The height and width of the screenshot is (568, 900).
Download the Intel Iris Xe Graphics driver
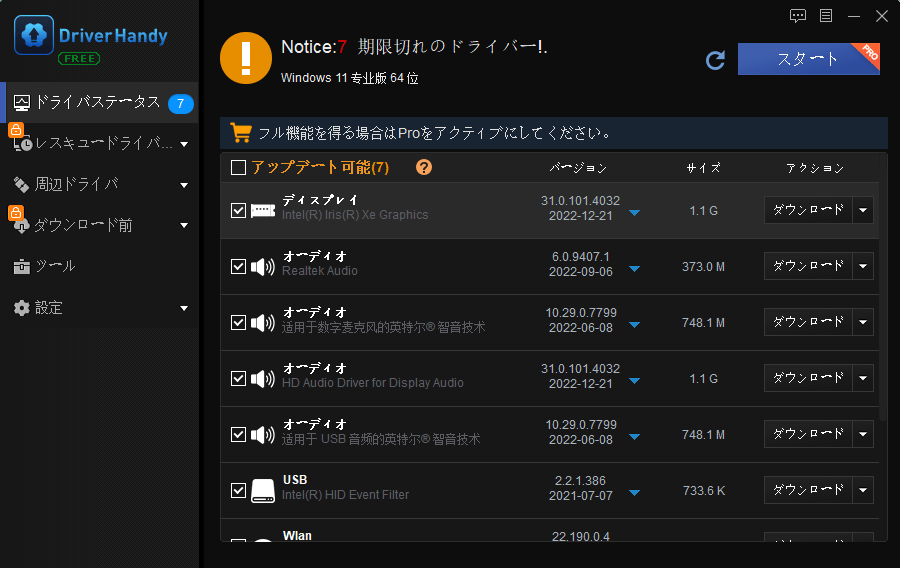click(808, 211)
